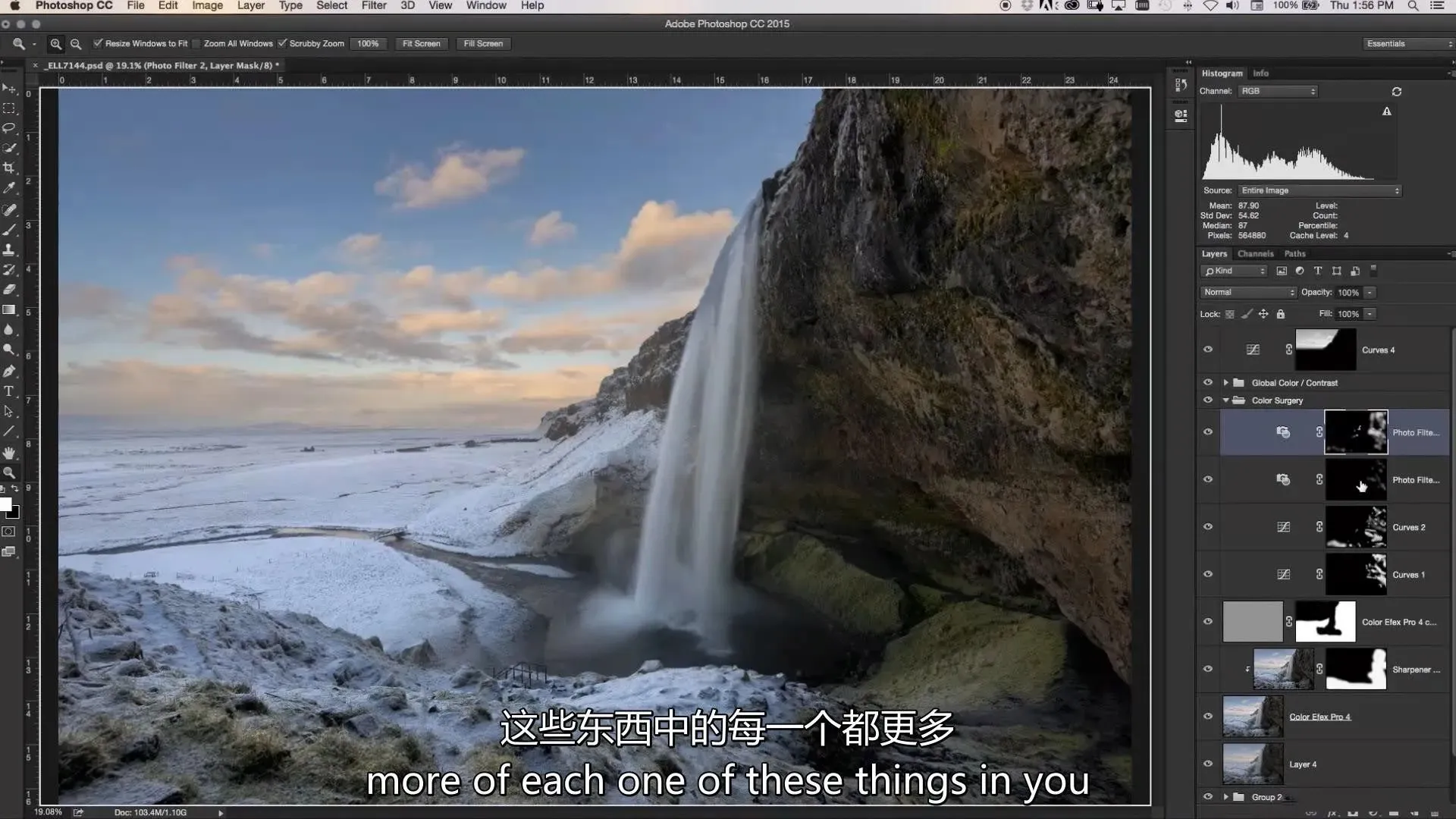Select the Clone Stamp tool
This screenshot has height=819, width=1456.
coord(9,249)
